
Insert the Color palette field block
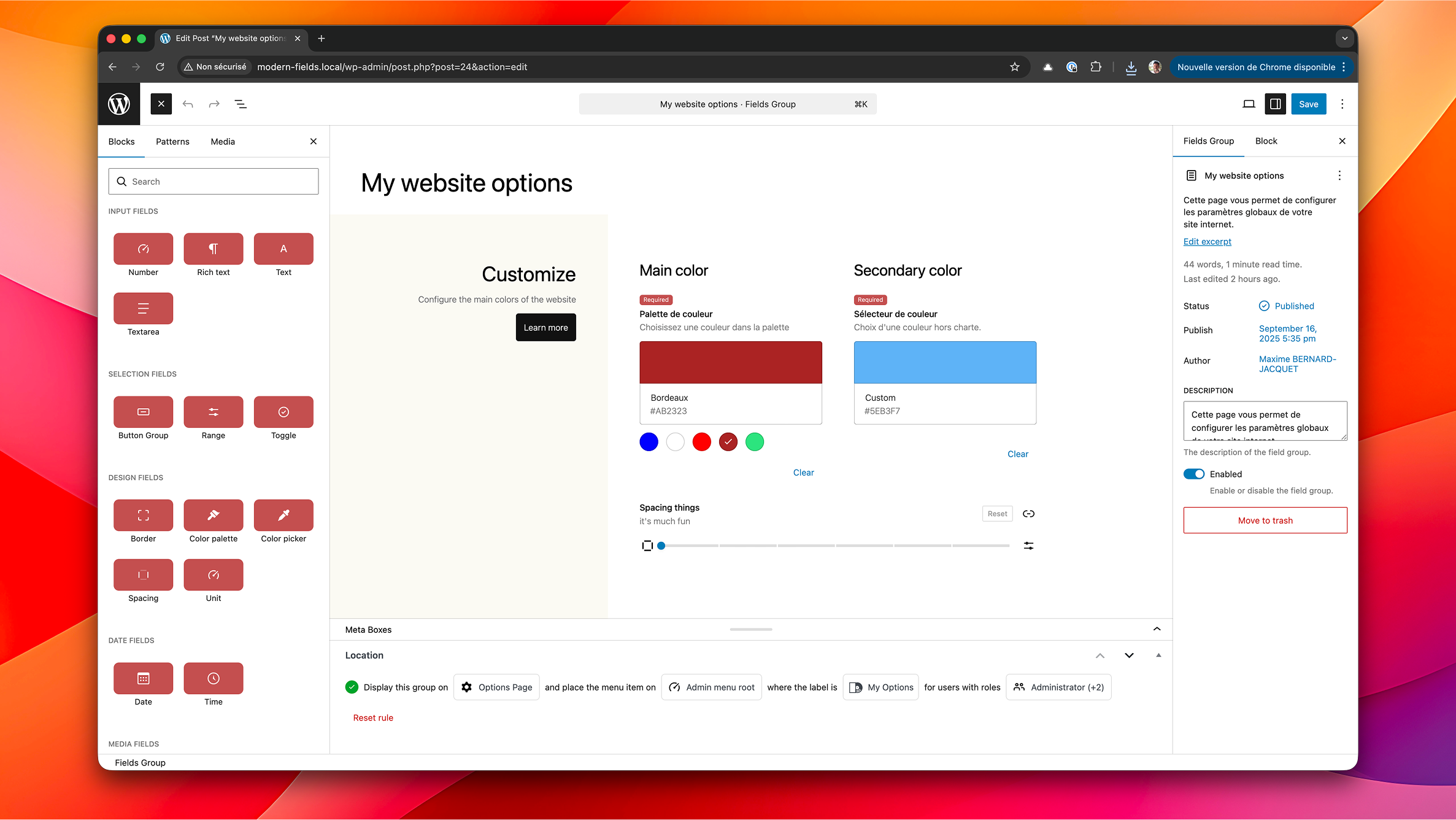point(213,515)
